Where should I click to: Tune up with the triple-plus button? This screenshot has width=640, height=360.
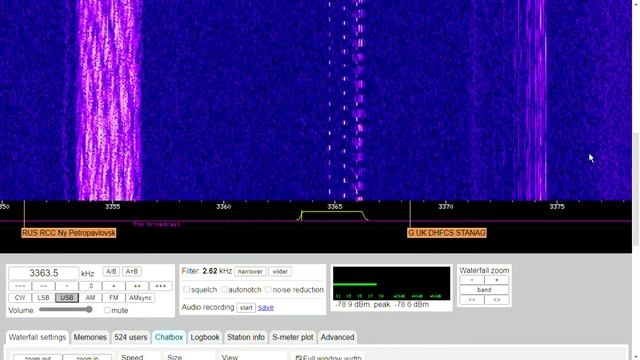pos(161,286)
